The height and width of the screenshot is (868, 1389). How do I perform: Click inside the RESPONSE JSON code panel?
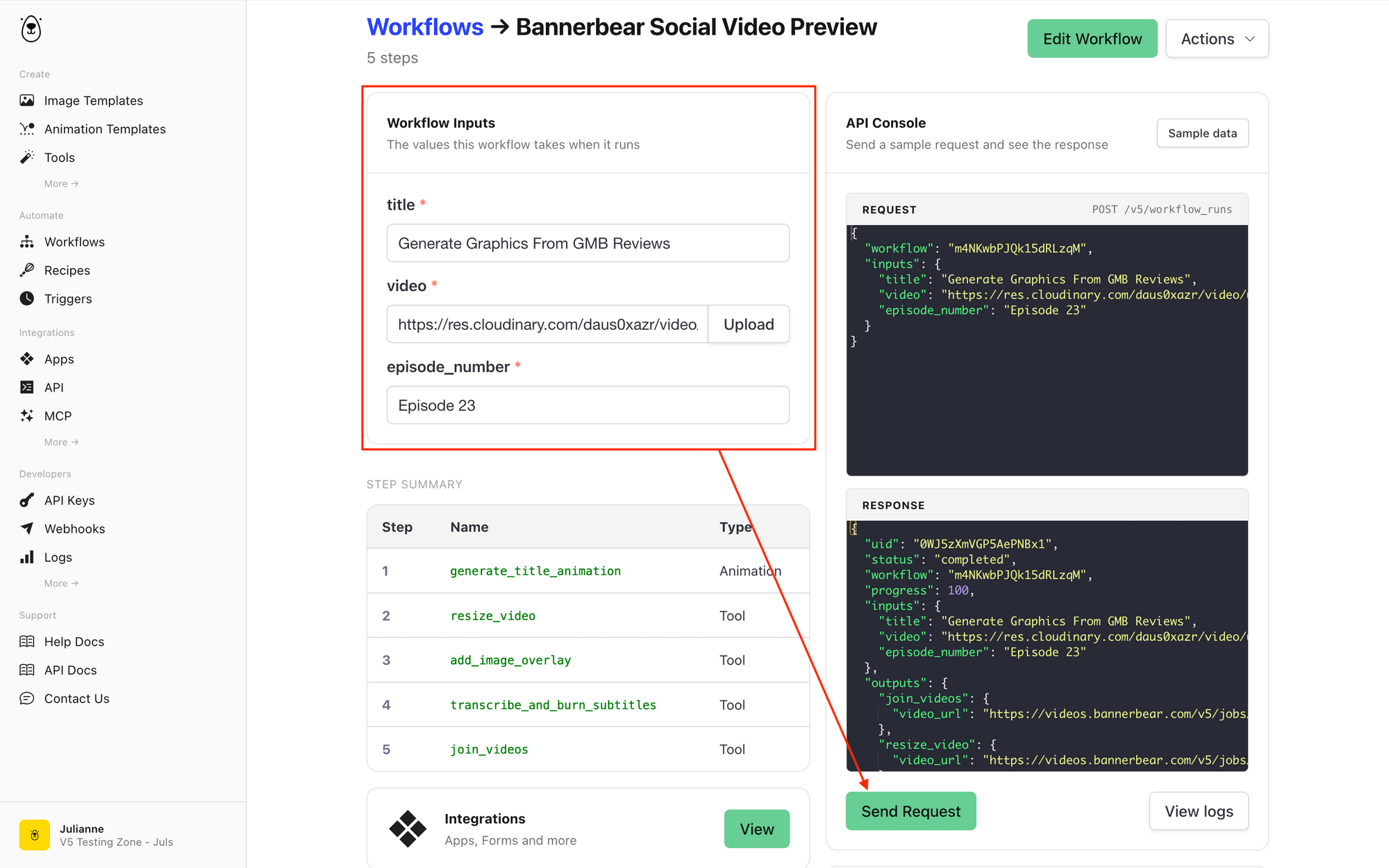coord(1047,646)
